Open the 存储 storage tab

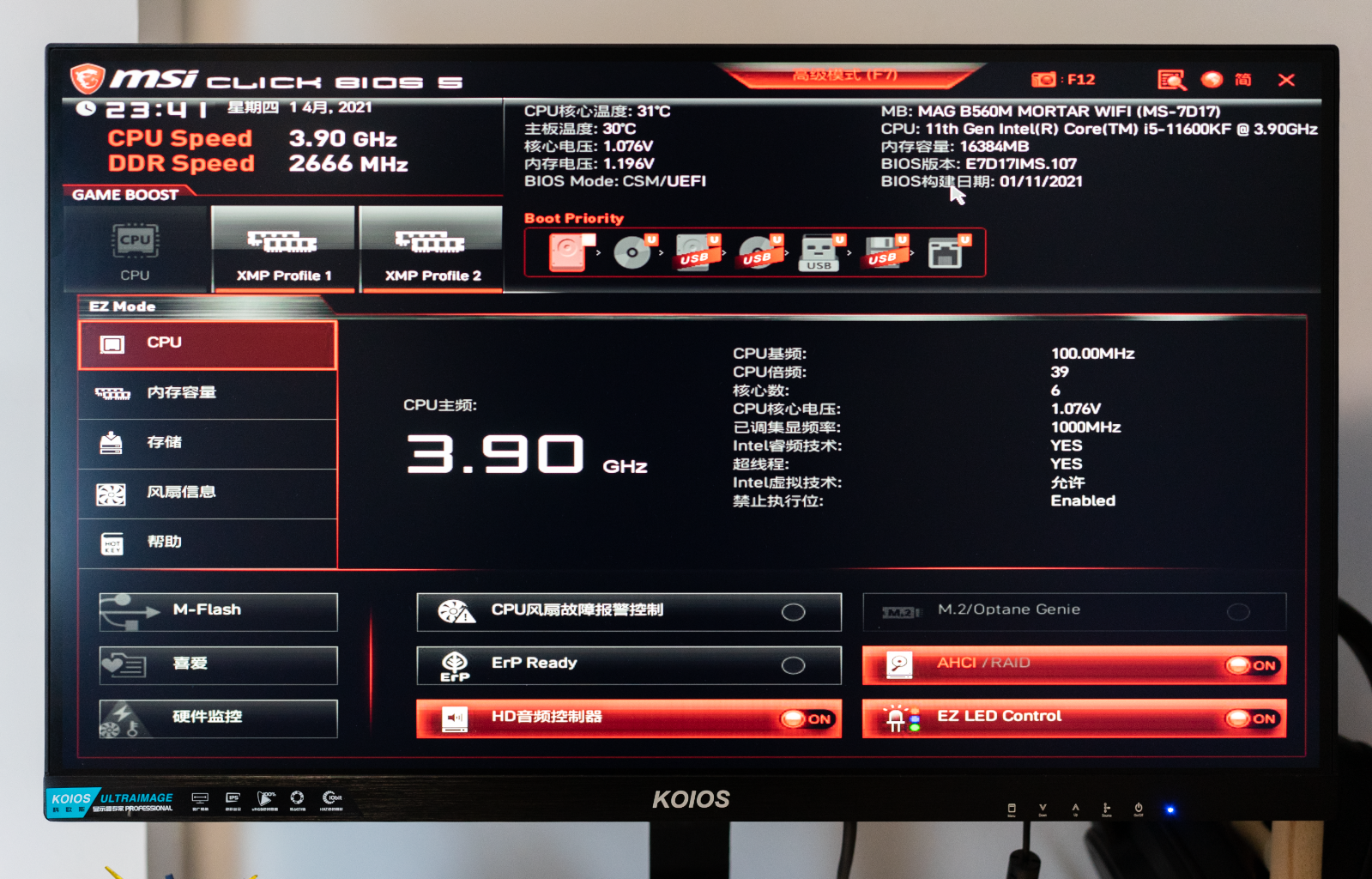(x=208, y=444)
